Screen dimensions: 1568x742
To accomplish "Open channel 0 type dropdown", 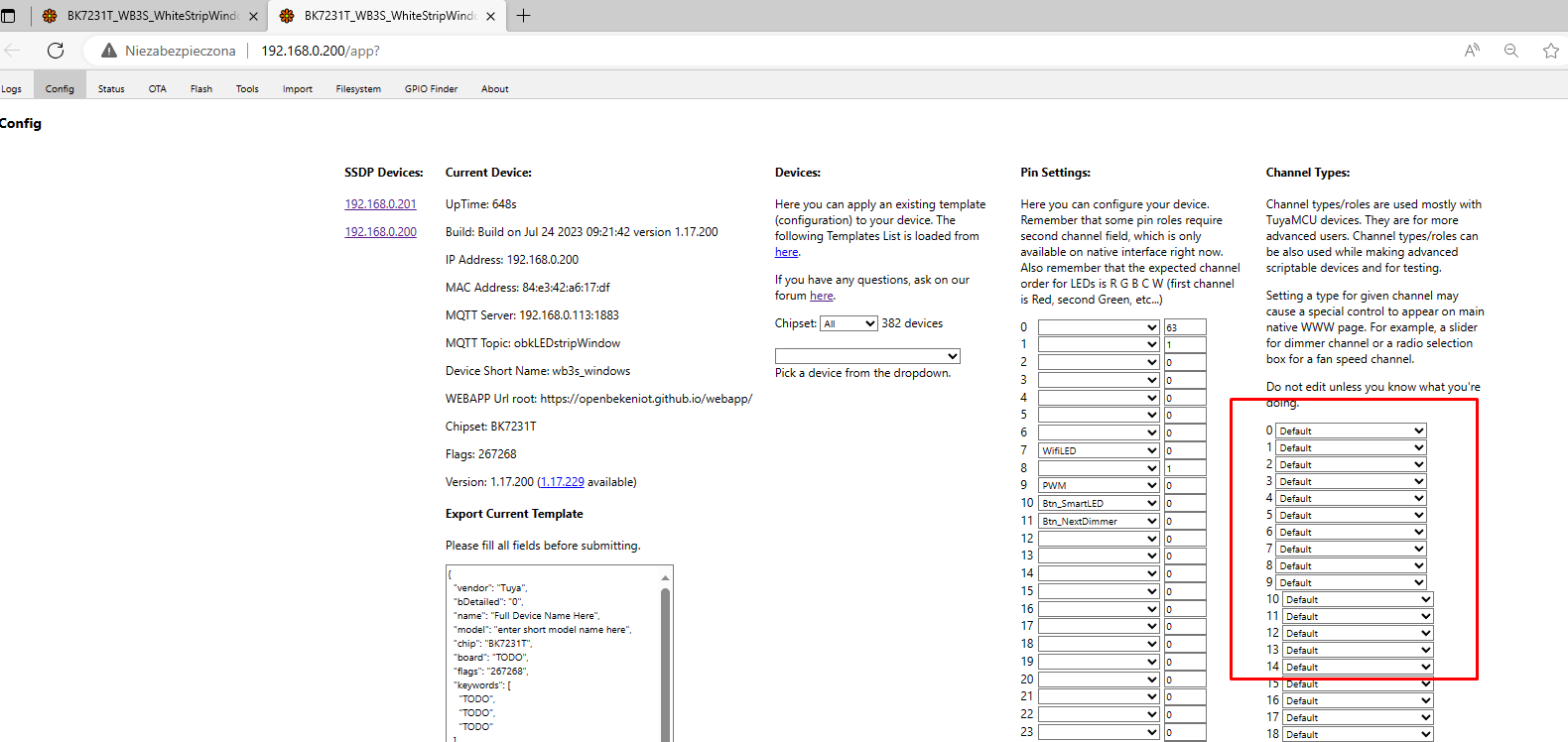I will click(1351, 431).
